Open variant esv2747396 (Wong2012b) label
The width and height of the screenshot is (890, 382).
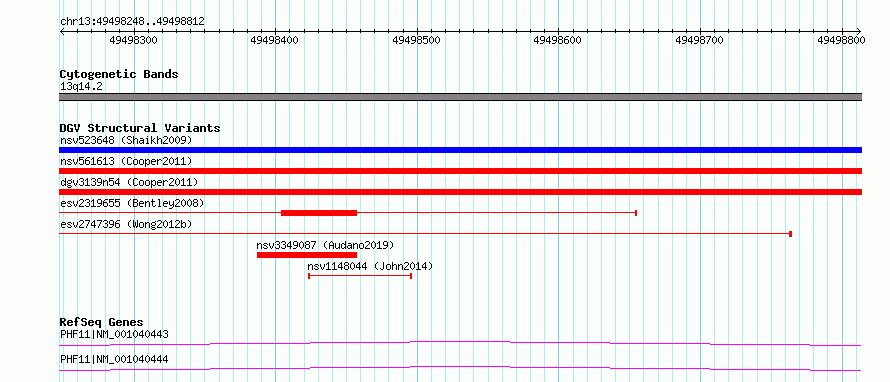click(126, 224)
